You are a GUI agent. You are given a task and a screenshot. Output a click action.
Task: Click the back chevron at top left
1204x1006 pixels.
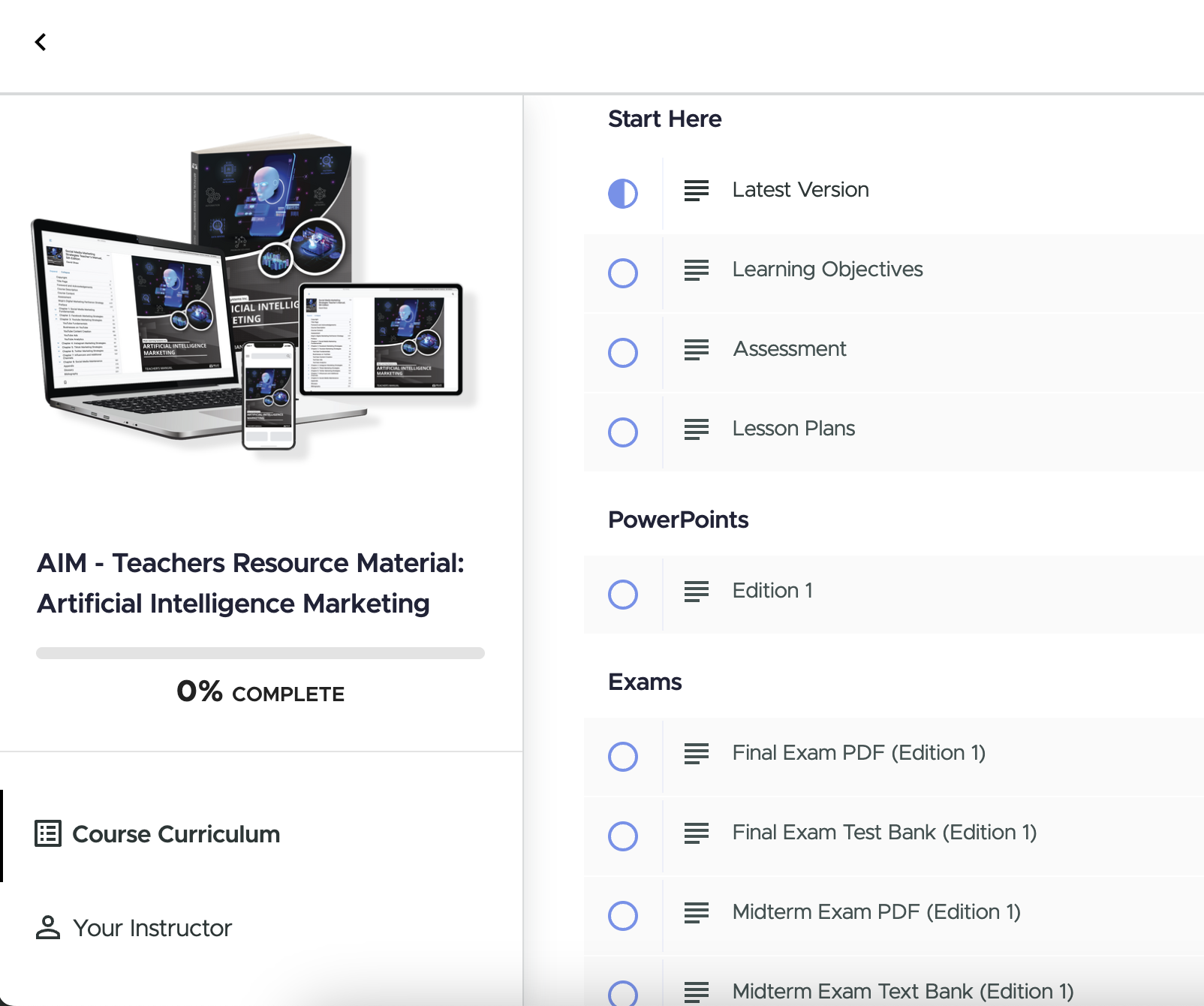(41, 42)
